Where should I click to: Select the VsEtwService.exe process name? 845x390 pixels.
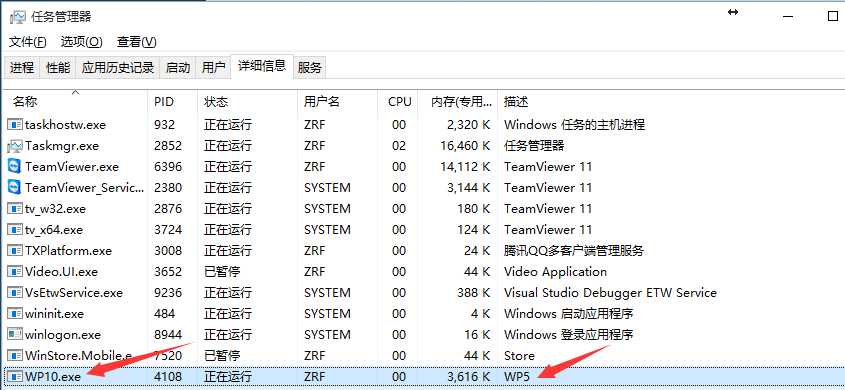(74, 293)
